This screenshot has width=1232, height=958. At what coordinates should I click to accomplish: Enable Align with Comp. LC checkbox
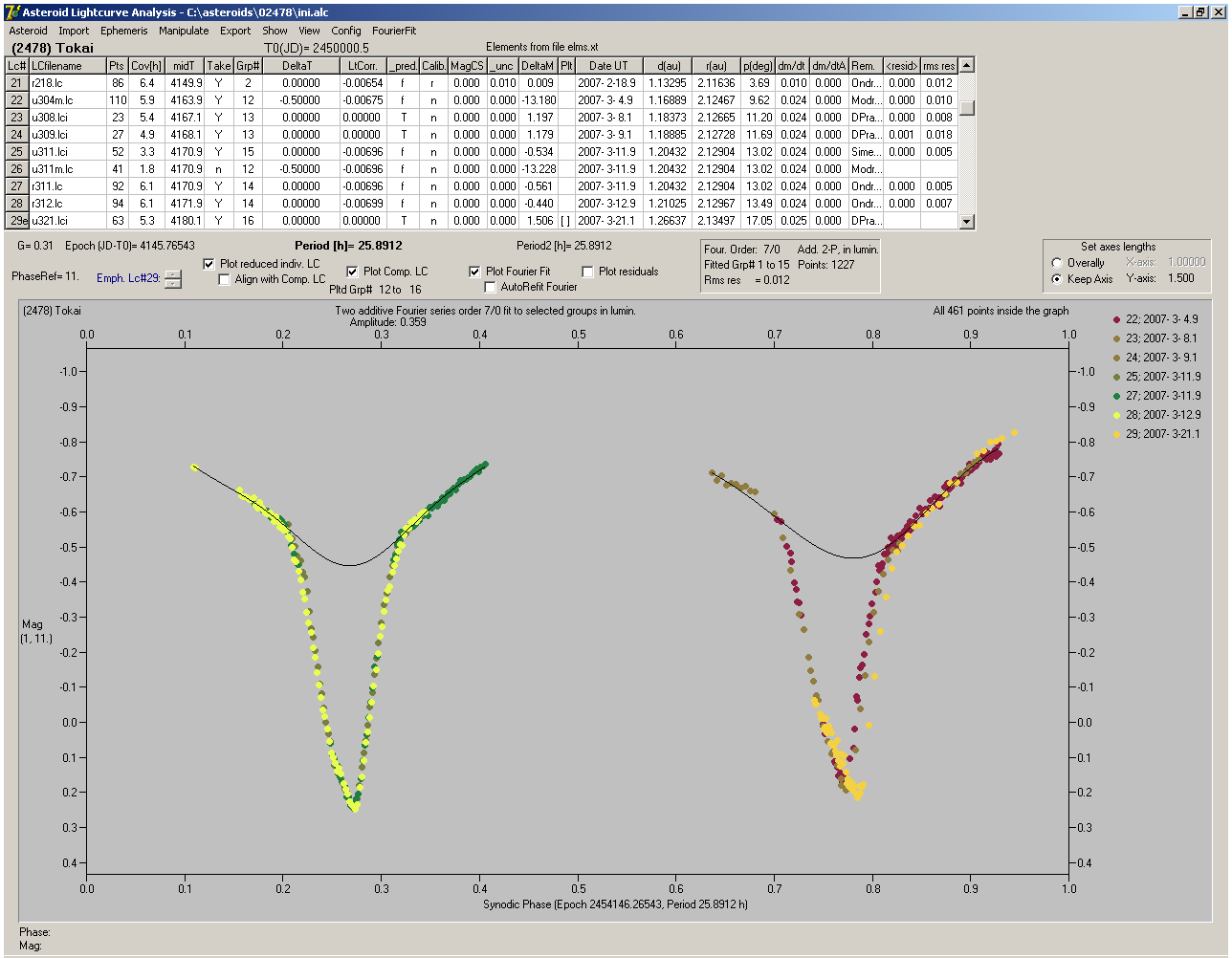click(x=225, y=279)
